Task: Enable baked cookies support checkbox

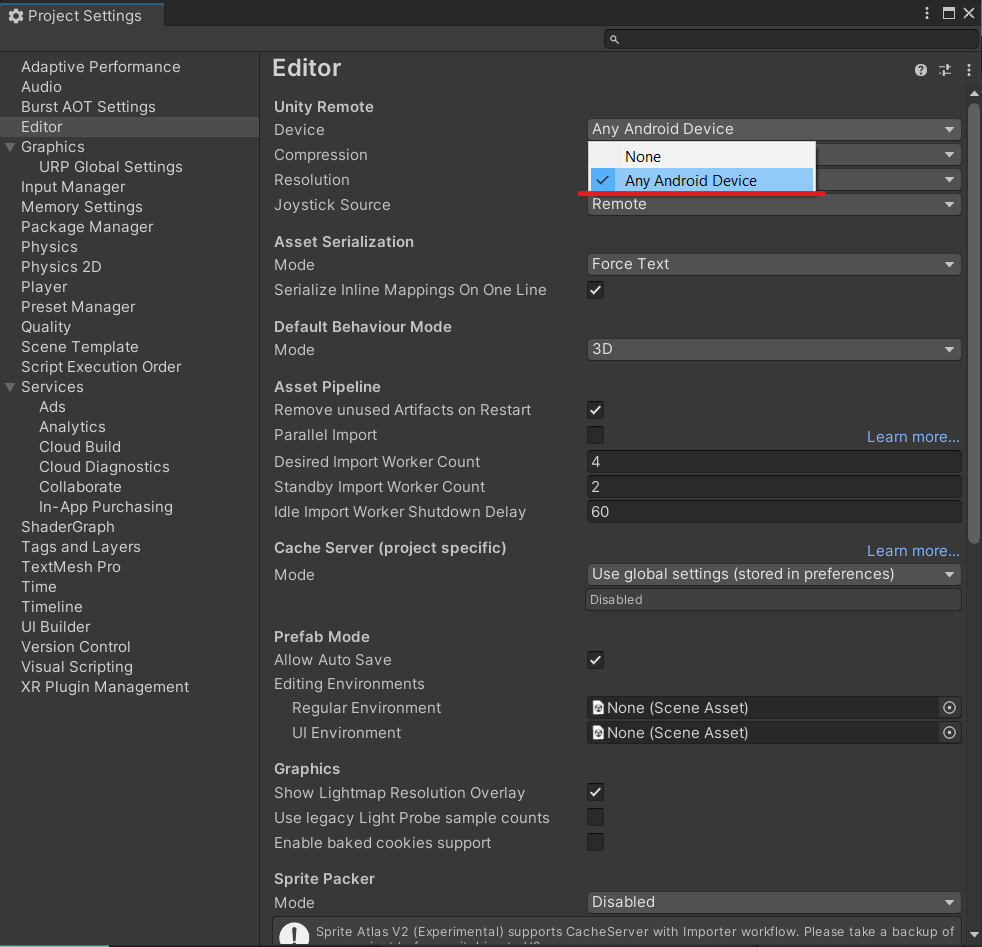Action: click(x=596, y=842)
